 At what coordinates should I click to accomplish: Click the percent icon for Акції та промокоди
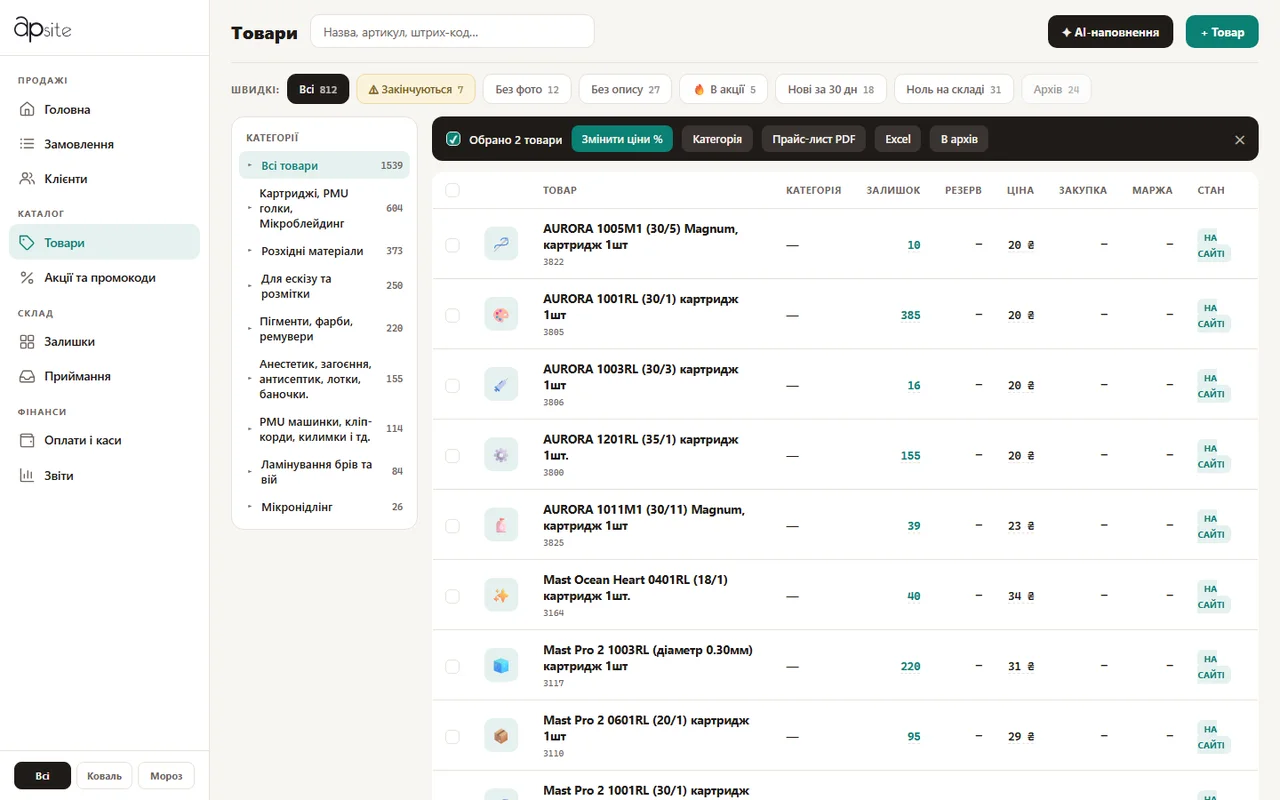click(x=27, y=278)
